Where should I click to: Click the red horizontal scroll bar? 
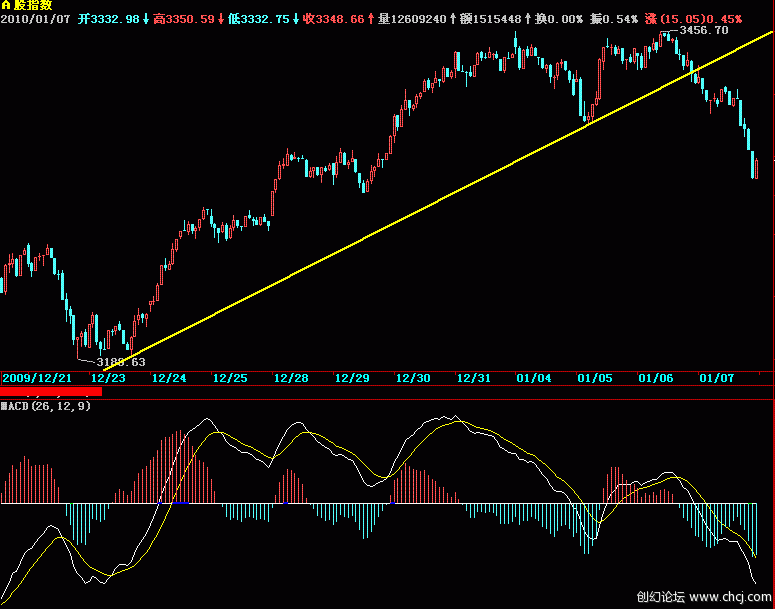point(50,392)
